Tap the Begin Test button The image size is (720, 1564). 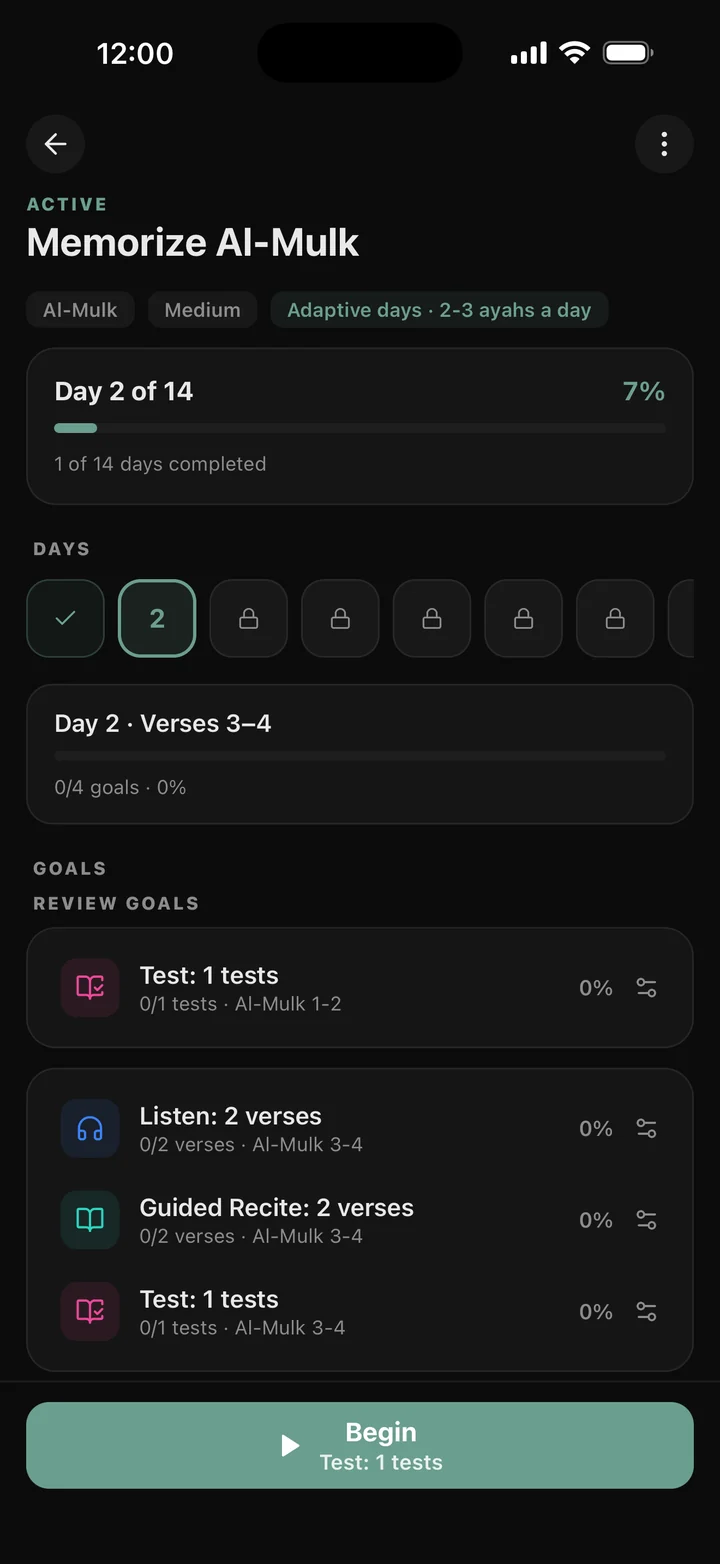pos(360,1445)
